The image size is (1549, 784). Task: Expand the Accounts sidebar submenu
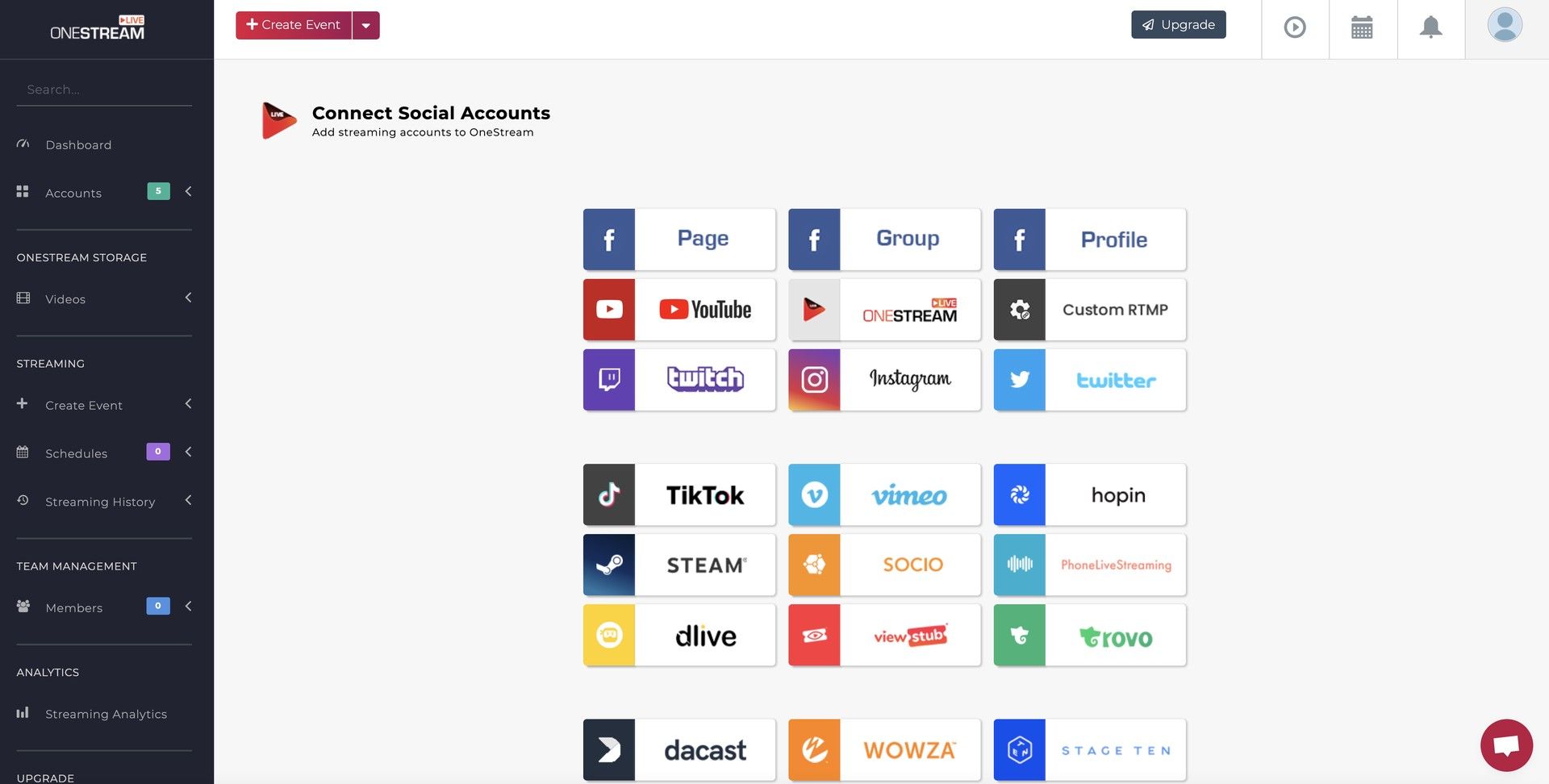pyautogui.click(x=188, y=192)
